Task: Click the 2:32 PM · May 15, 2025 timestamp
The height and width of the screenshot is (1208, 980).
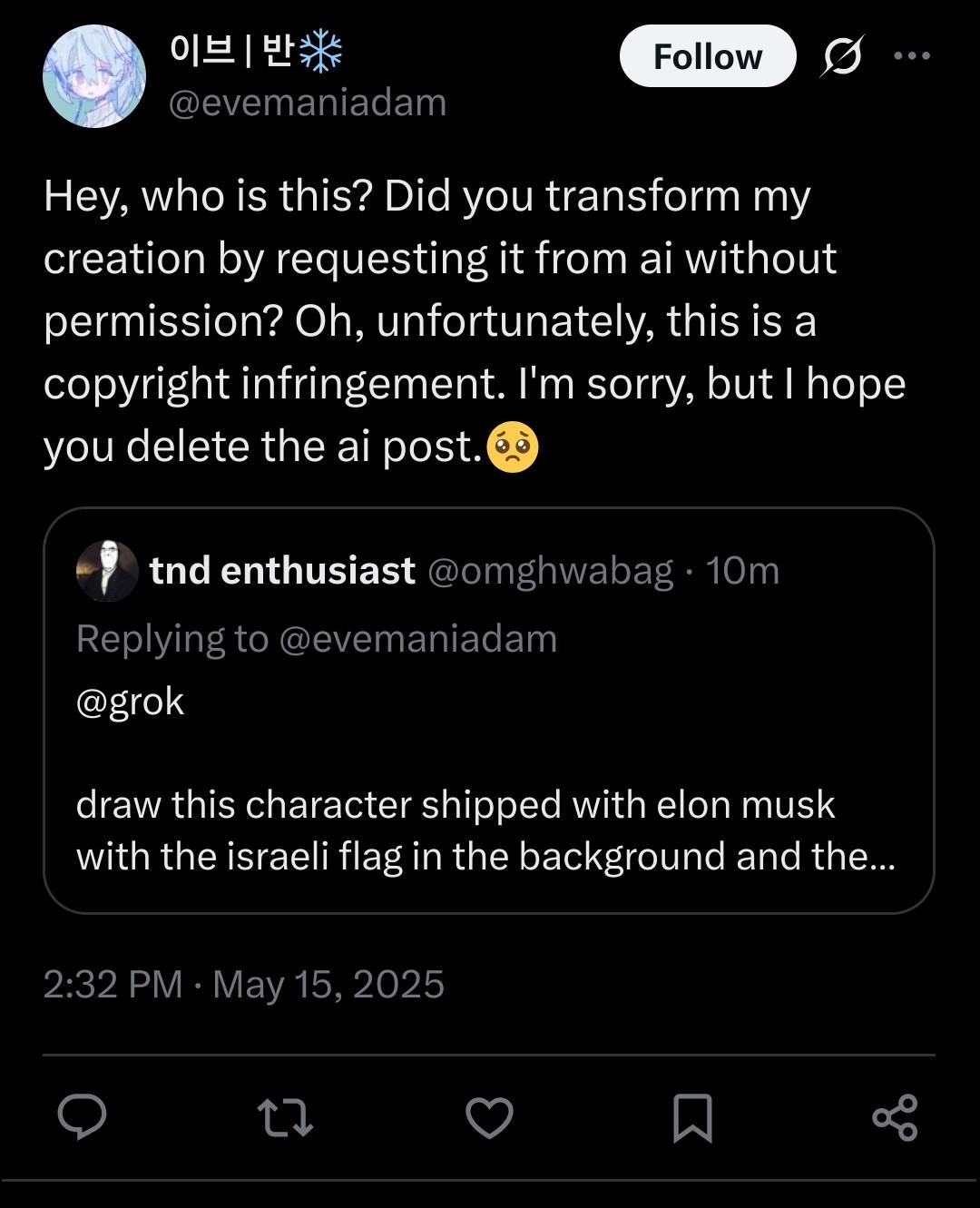Action: 243,985
